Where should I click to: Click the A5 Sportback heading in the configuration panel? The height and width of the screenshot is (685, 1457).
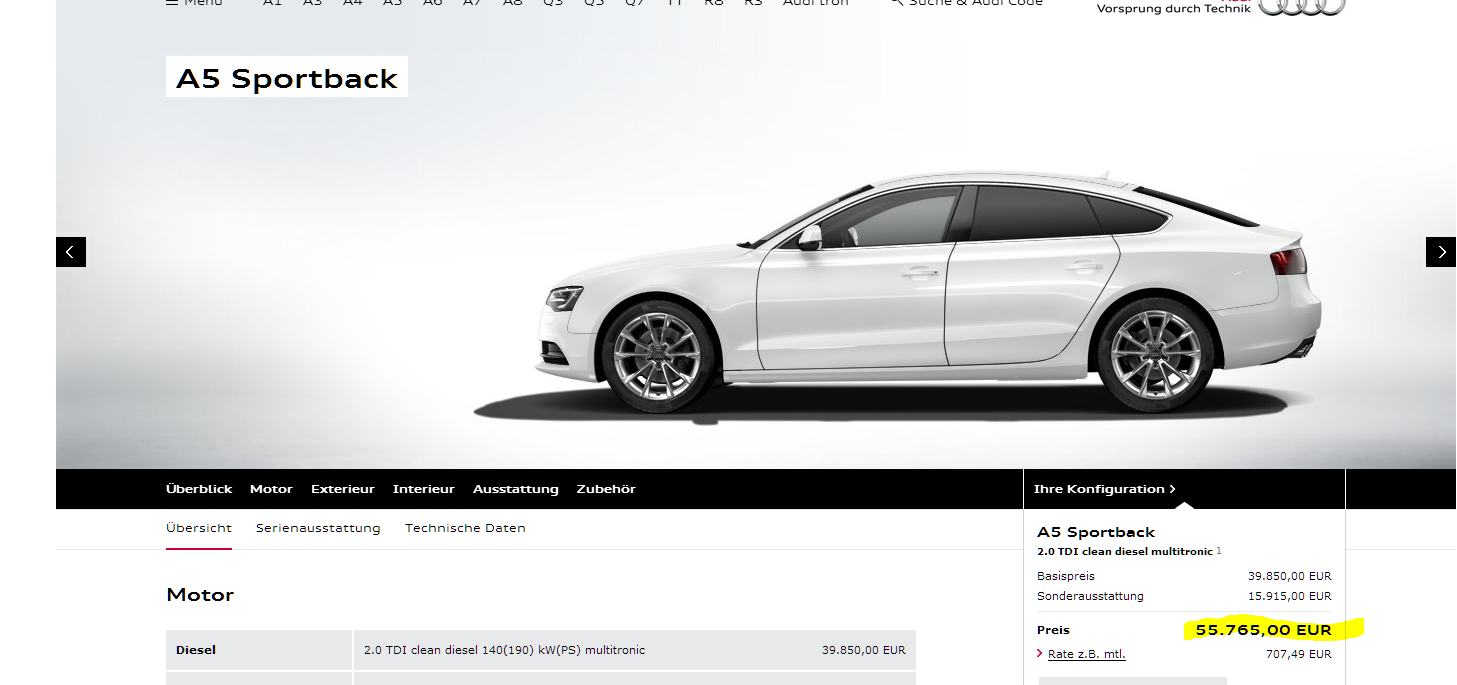[1096, 532]
